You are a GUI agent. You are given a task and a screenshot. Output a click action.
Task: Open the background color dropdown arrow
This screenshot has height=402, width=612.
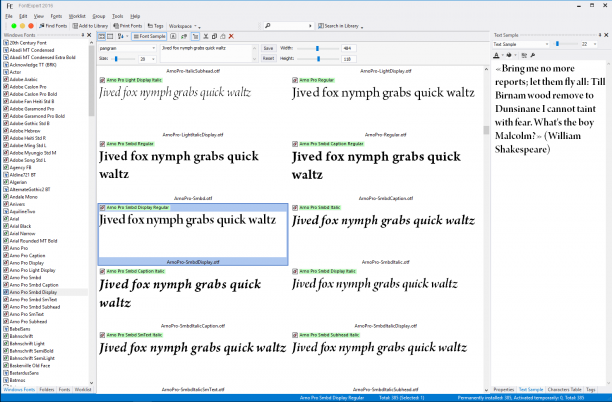(516, 55)
